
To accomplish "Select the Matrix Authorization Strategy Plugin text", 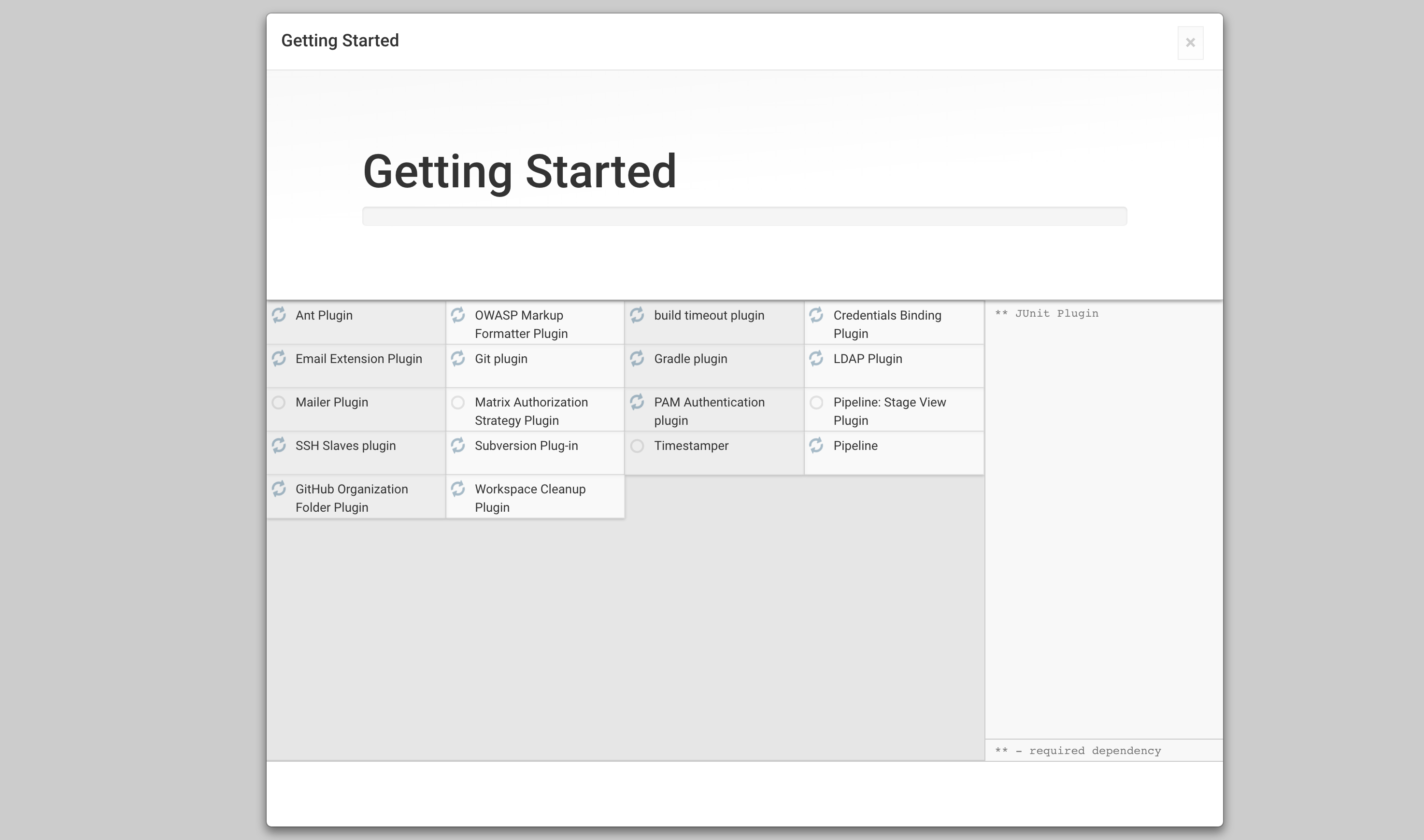I will (531, 411).
